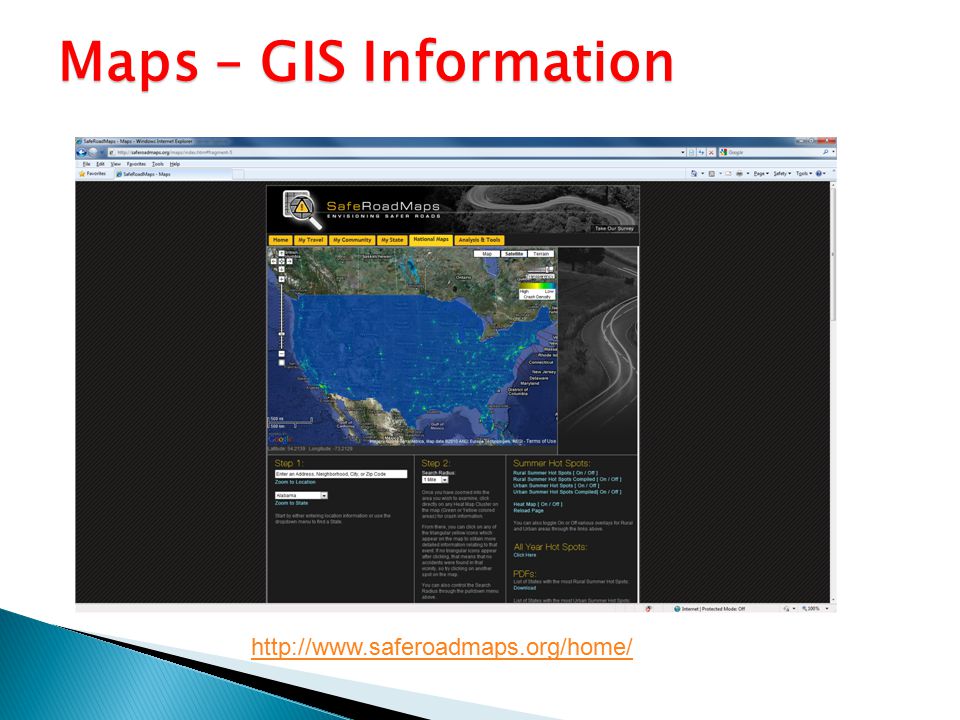Screen dimensions: 960x720
Task: Click the red Stop loading icon
Action: point(711,152)
